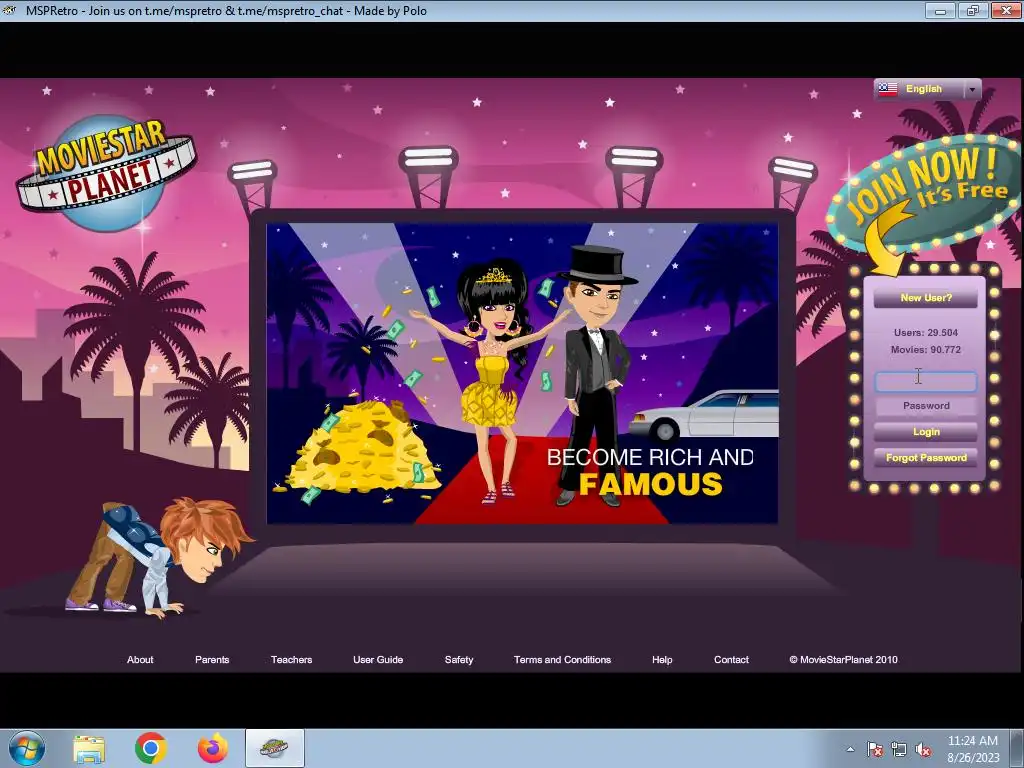
Task: Click the Password input field
Action: click(925, 406)
